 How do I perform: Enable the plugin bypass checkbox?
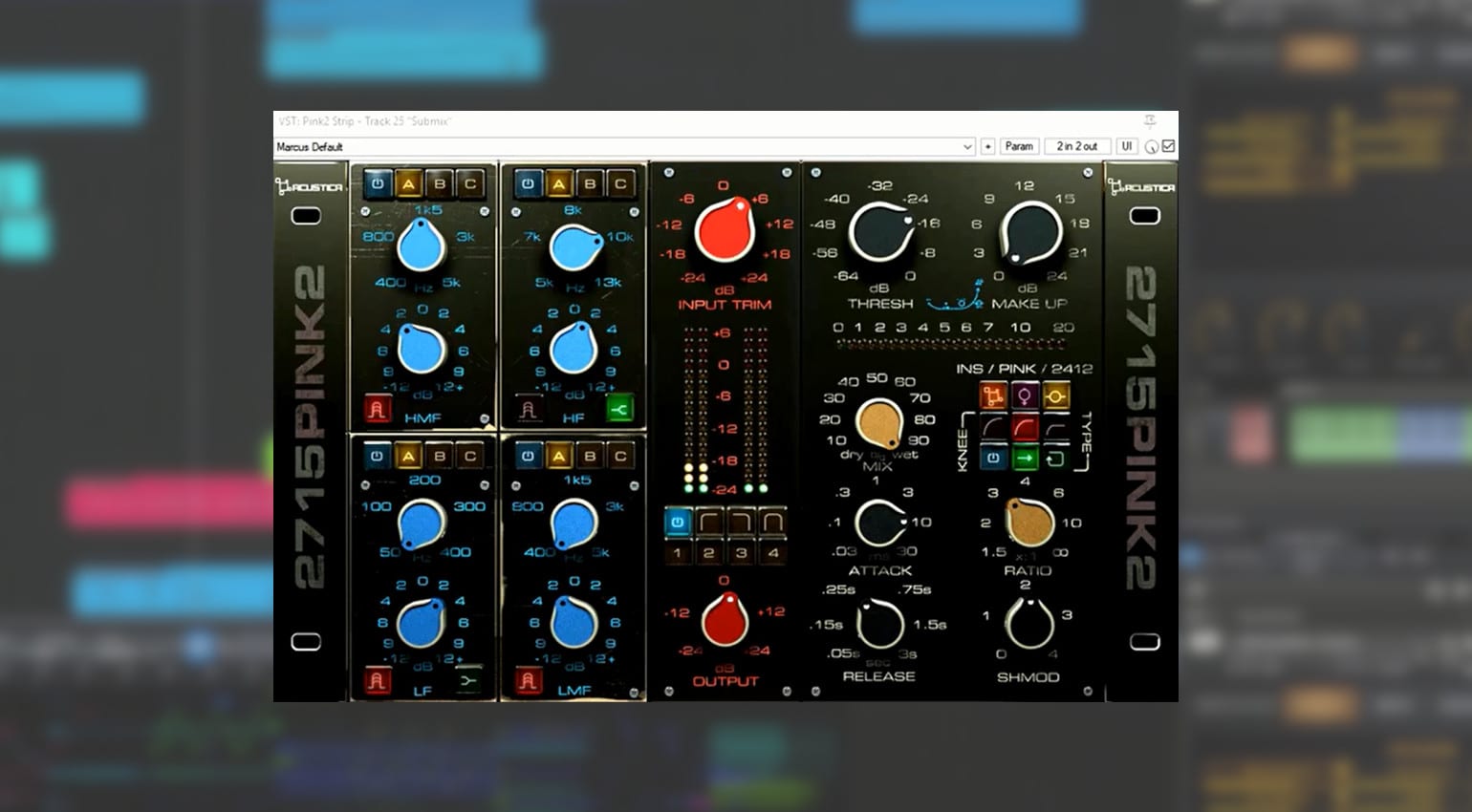point(1168,146)
